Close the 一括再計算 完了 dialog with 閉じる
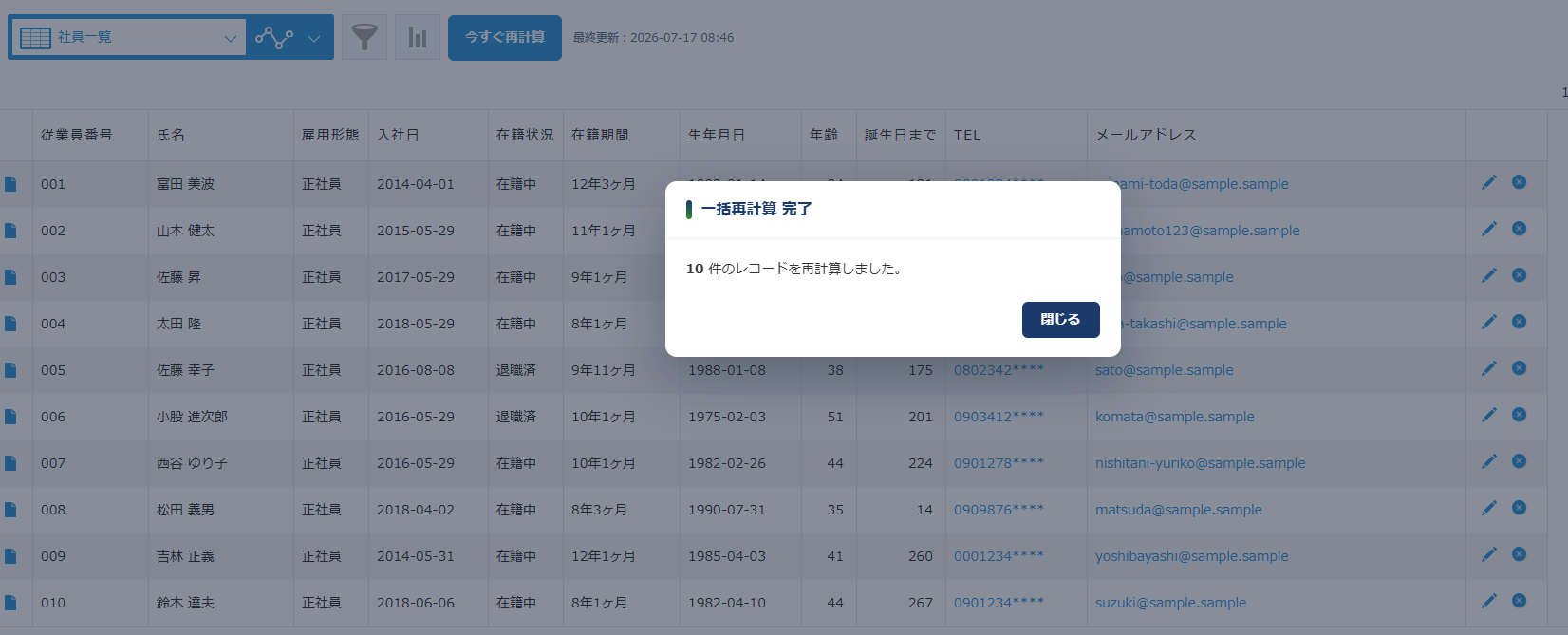This screenshot has width=1568, height=635. click(1060, 320)
